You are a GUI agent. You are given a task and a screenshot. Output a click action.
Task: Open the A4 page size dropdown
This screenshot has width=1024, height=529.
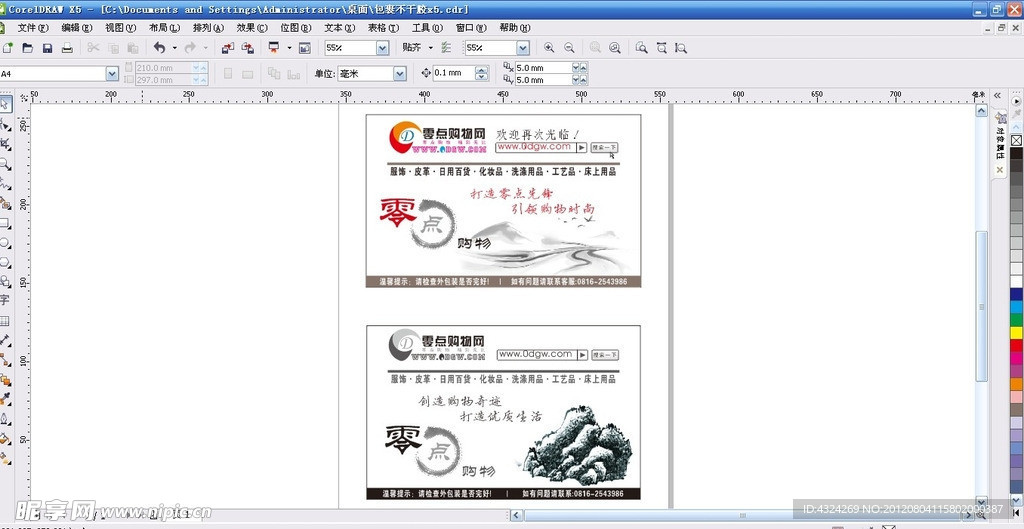point(112,74)
